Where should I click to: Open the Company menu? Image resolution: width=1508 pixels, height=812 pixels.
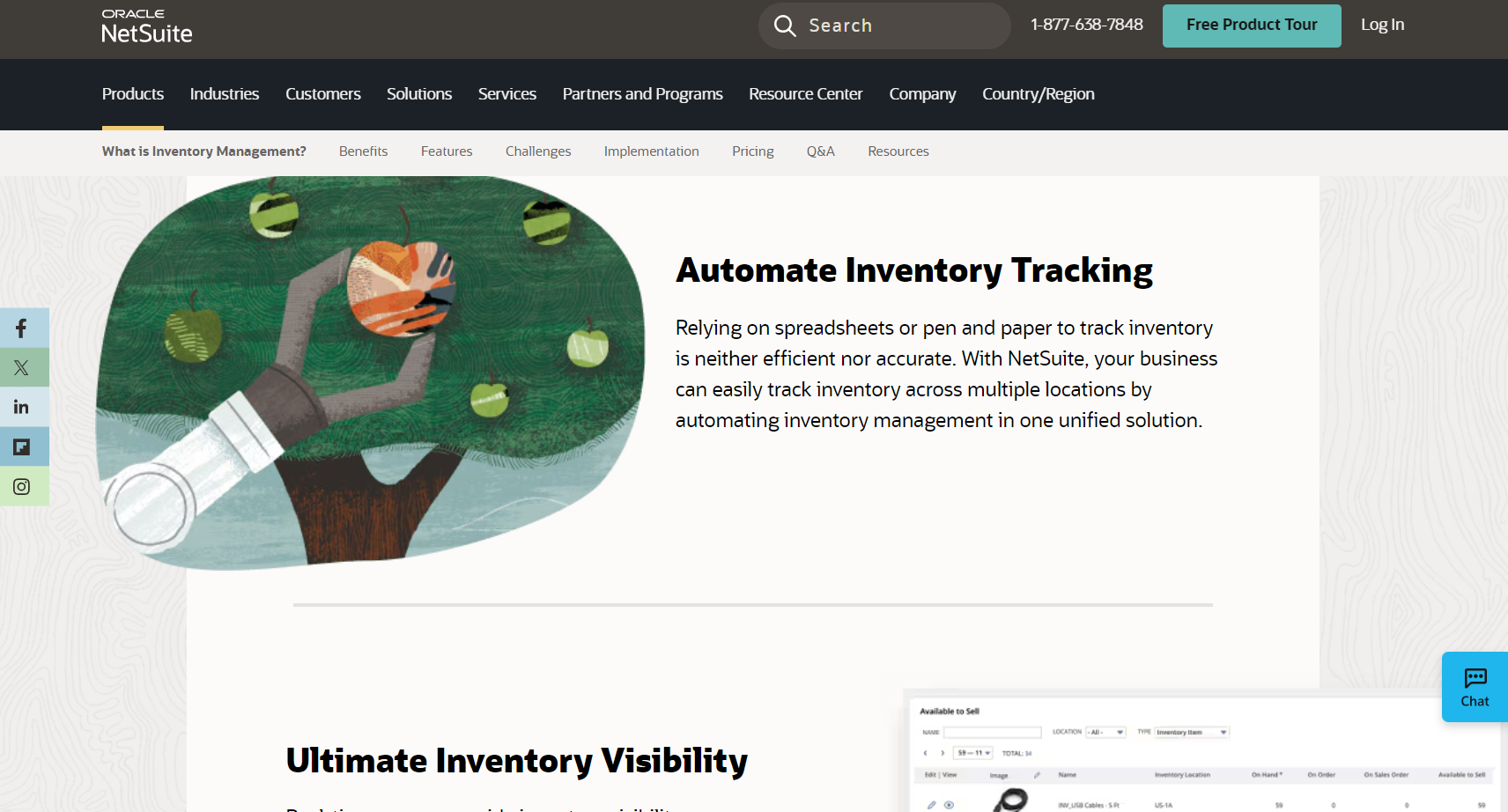(922, 94)
